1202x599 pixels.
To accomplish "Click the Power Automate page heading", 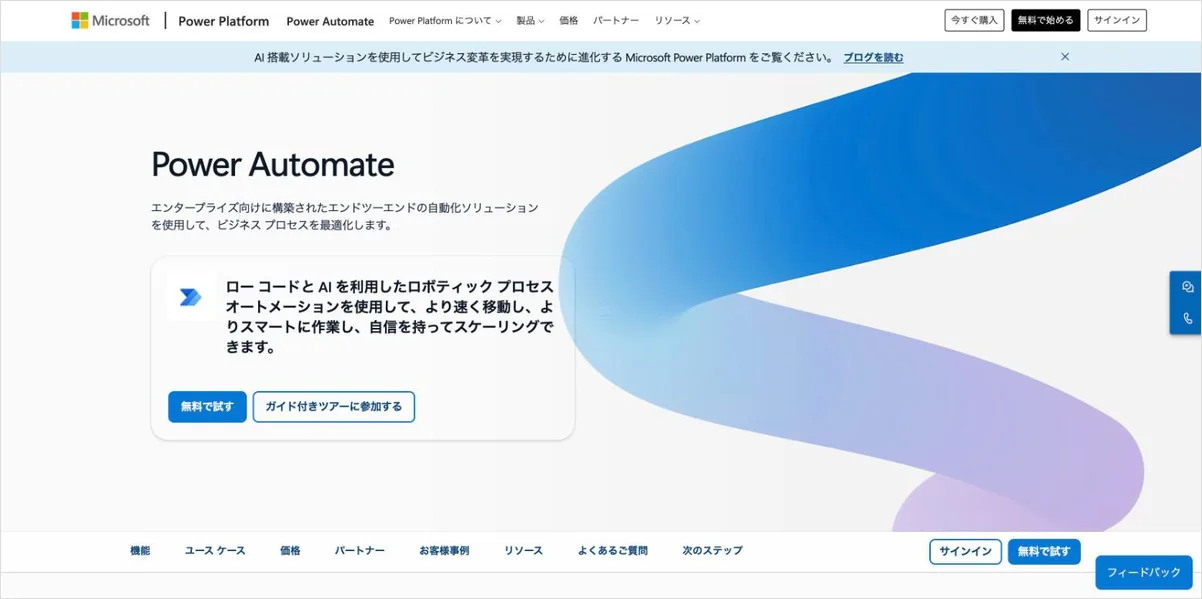I will coord(273,164).
